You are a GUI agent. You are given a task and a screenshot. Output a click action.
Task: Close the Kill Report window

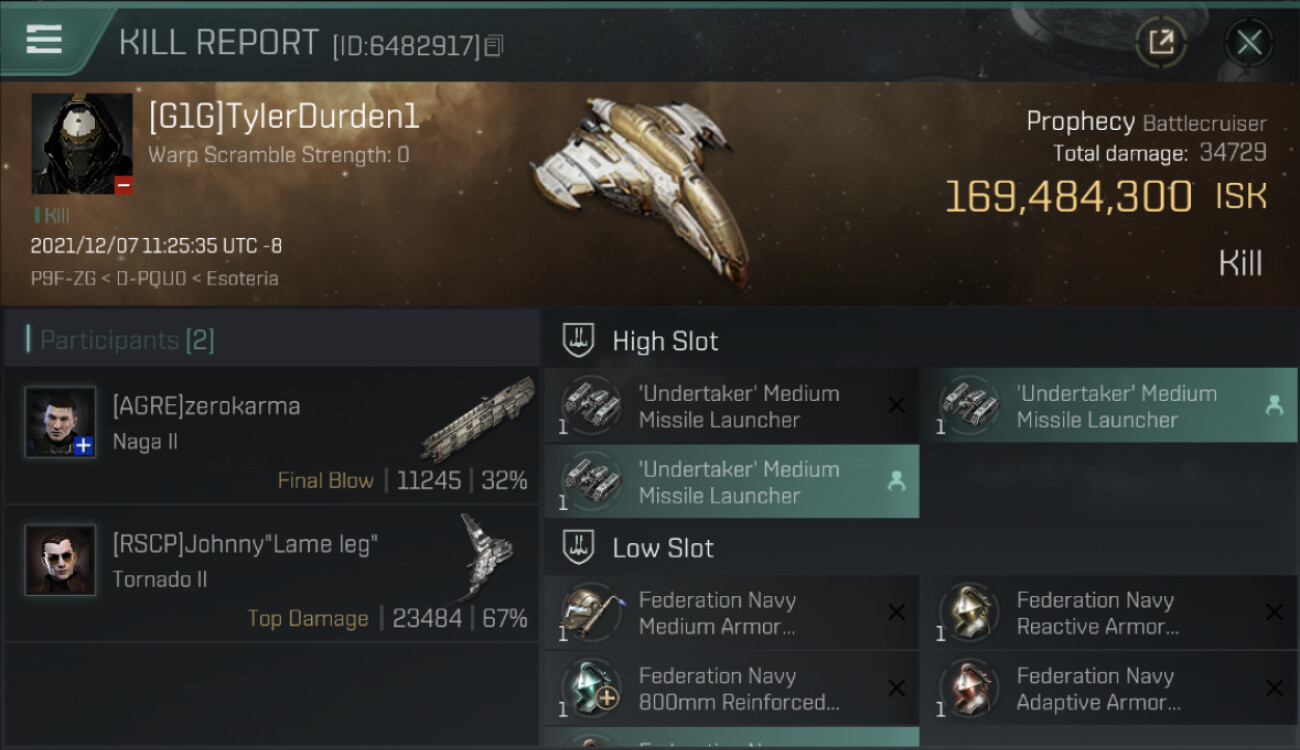(x=1249, y=42)
